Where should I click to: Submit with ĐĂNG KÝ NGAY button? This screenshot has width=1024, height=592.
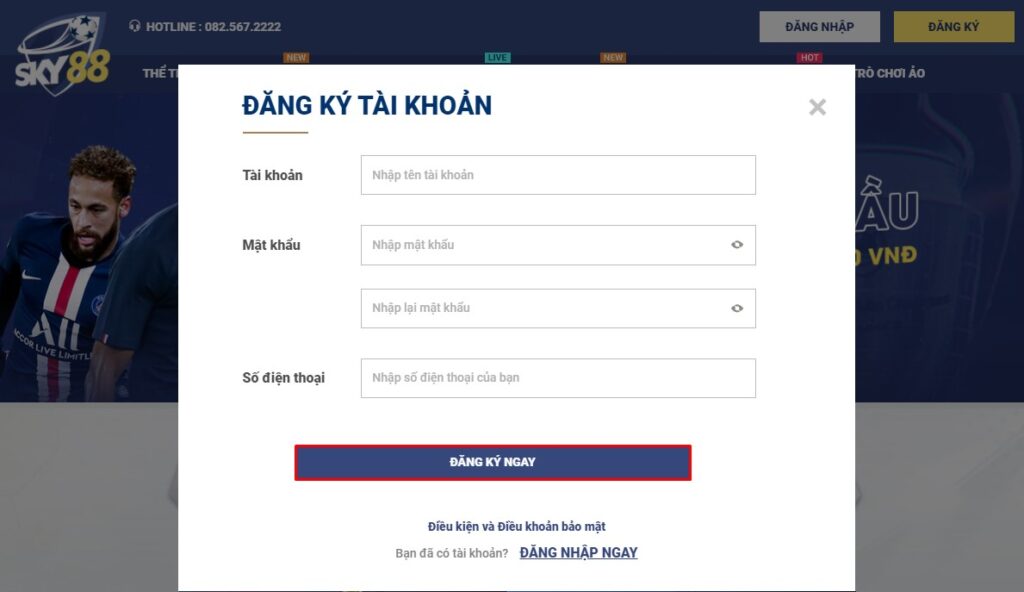[493, 463]
